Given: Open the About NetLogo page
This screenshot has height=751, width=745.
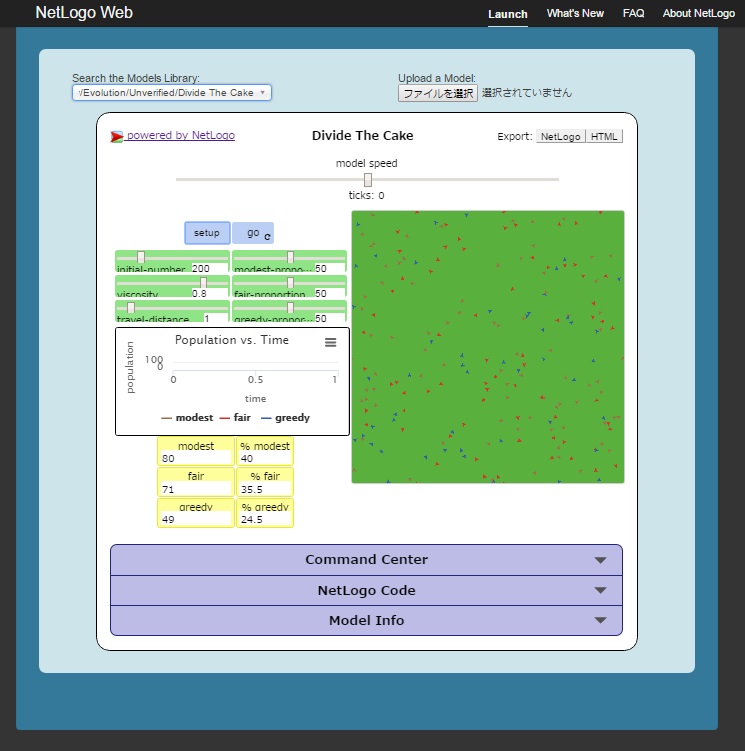Looking at the screenshot, I should click(699, 14).
